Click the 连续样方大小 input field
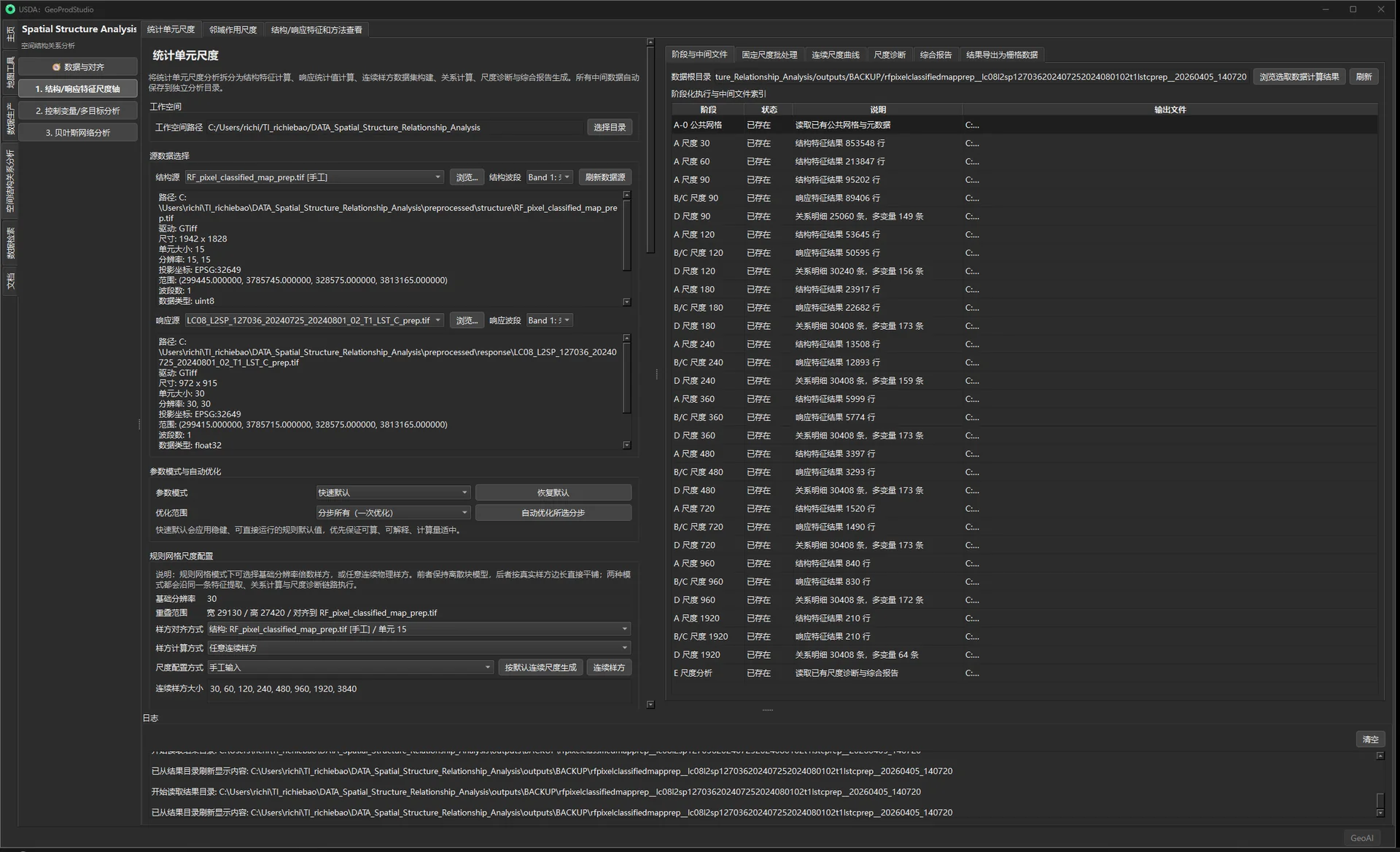This screenshot has width=1400, height=852. click(x=419, y=689)
